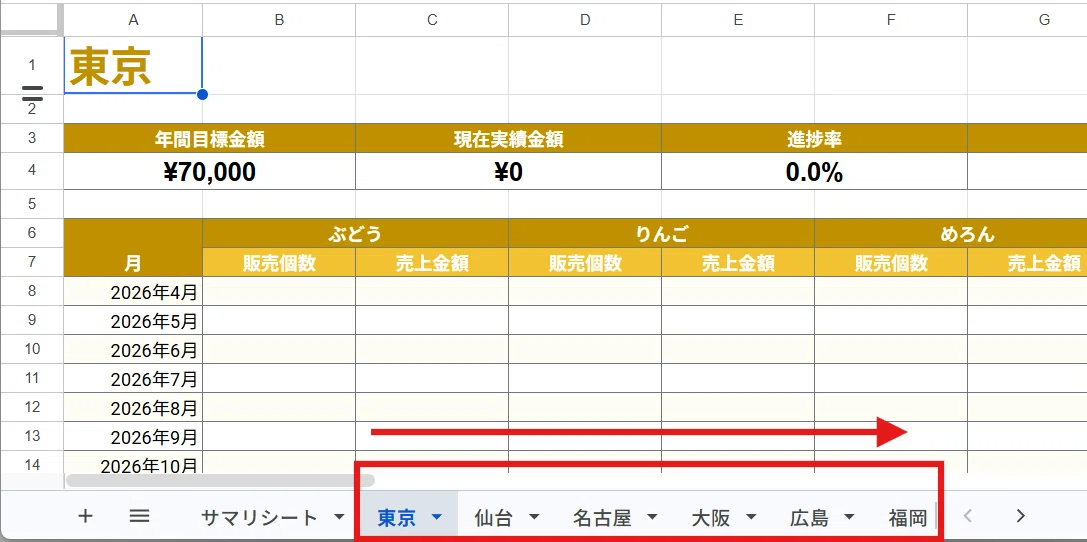Select row 8 header
The image size is (1087, 542).
tap(32, 291)
